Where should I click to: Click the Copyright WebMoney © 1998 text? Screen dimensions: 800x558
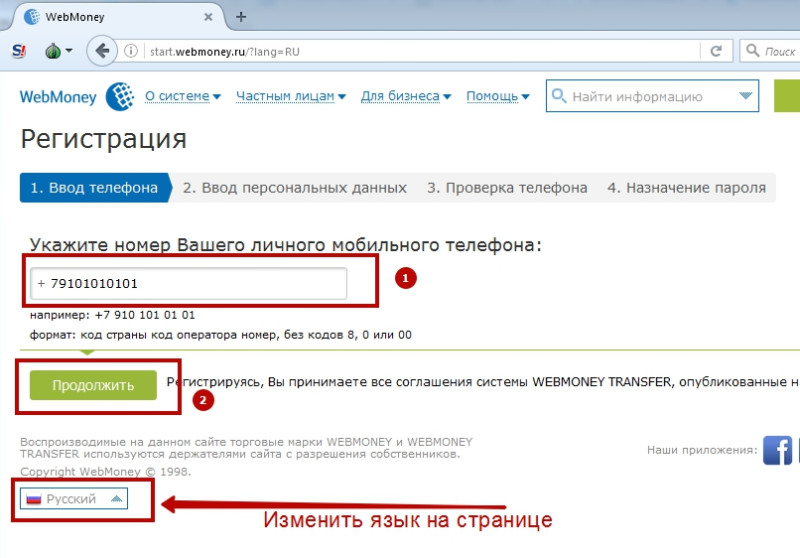click(x=106, y=471)
